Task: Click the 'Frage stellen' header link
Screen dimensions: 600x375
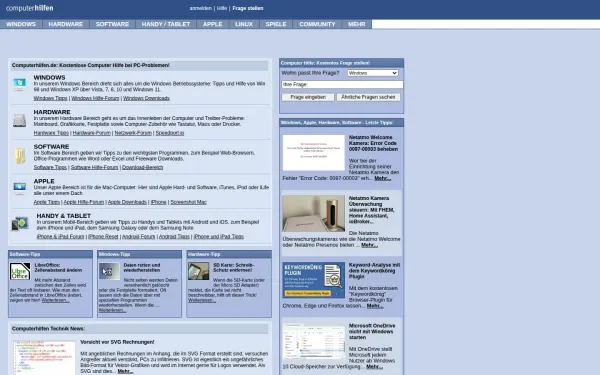Action: (x=248, y=8)
